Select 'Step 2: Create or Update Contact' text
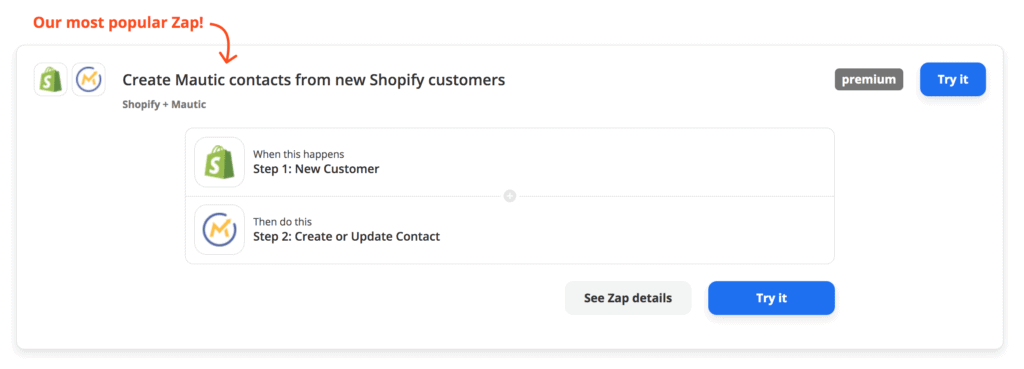Viewport: 1024px width, 369px height. [347, 236]
